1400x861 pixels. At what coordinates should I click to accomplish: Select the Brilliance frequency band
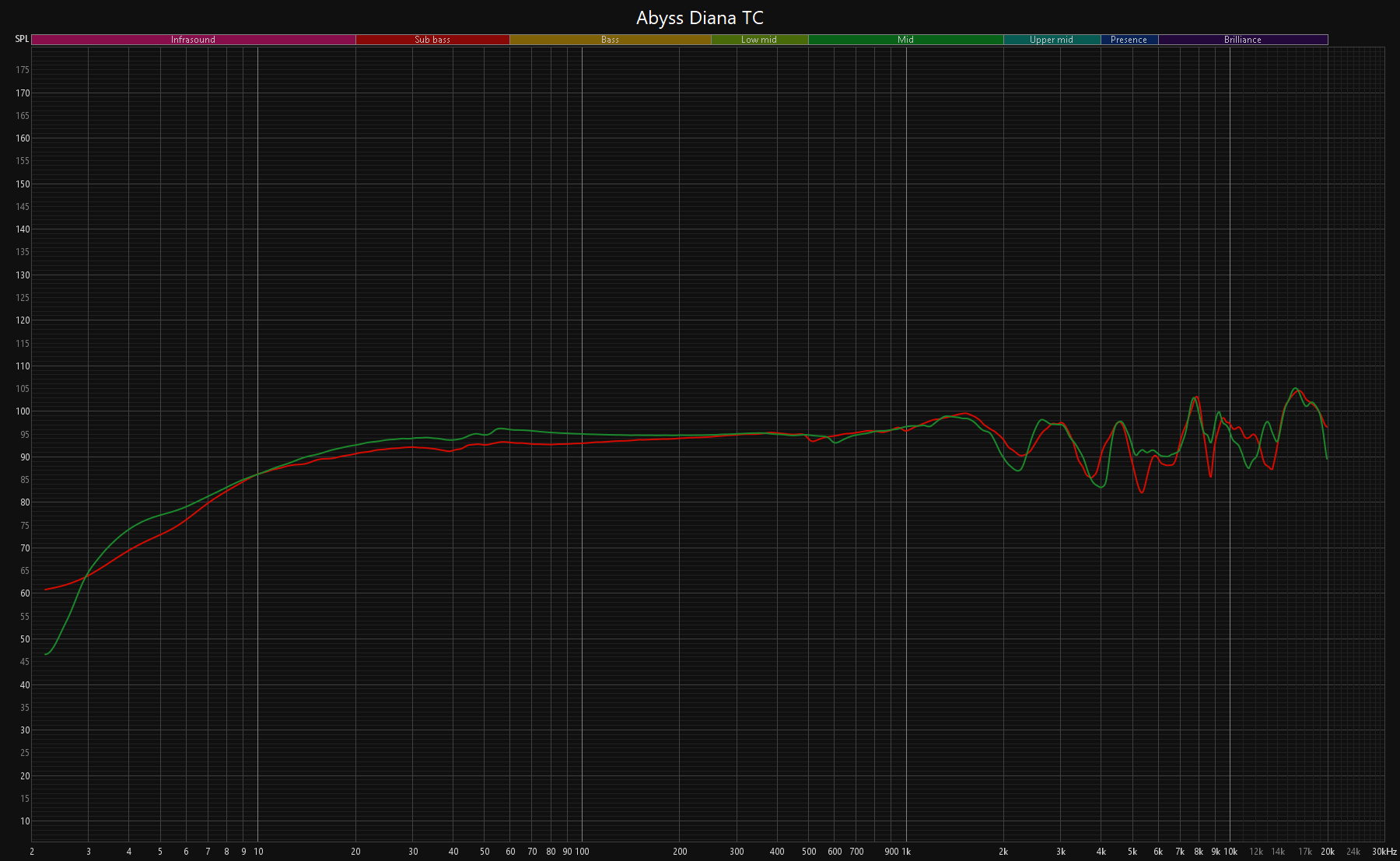tap(1242, 40)
